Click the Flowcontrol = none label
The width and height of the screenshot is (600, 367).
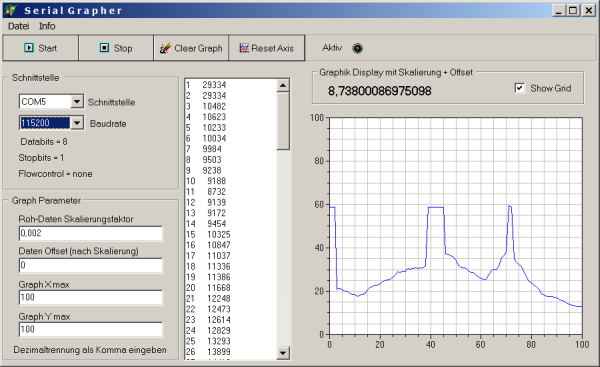pos(55,174)
